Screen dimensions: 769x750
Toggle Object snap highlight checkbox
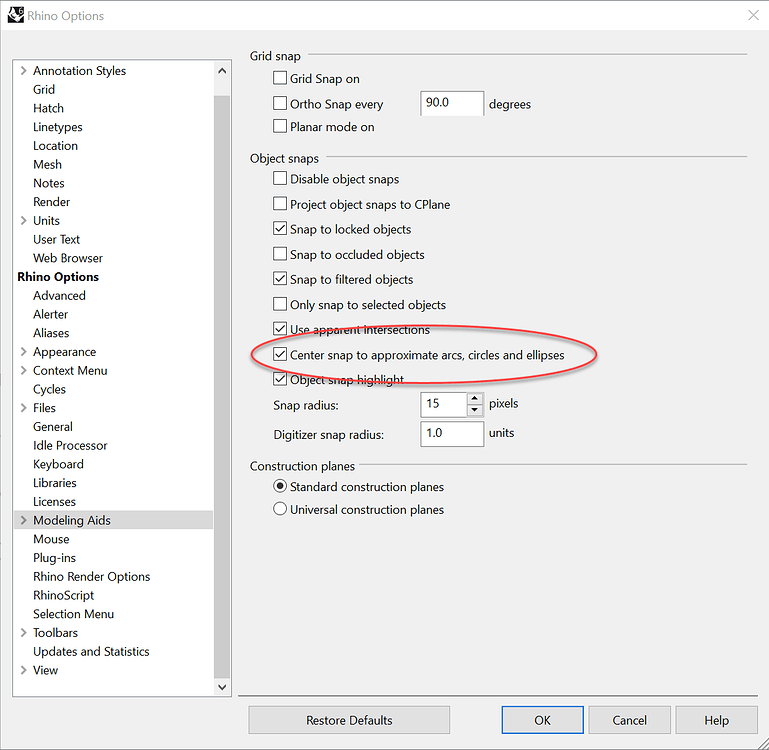tap(280, 379)
